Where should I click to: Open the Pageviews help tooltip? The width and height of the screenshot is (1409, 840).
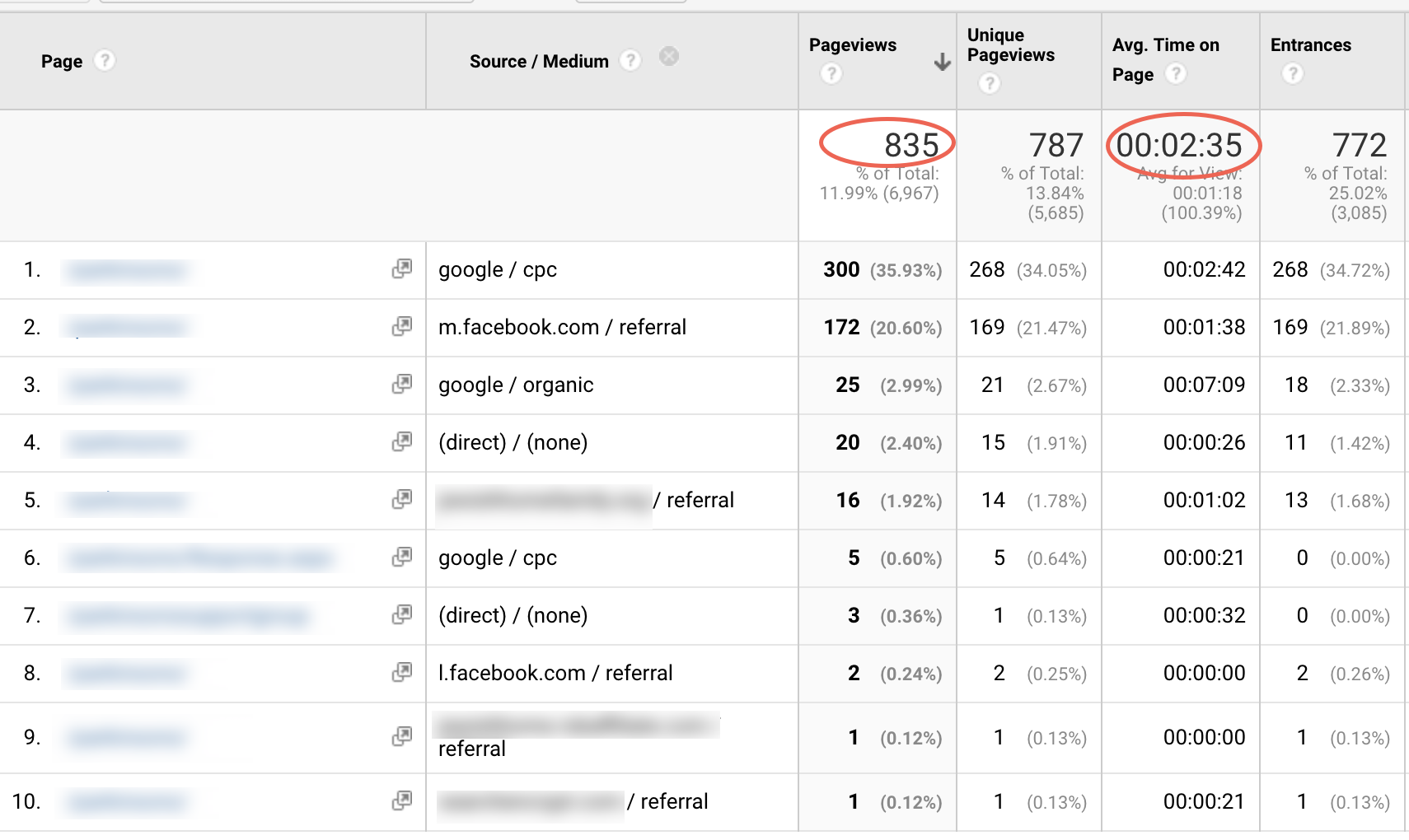point(831,73)
